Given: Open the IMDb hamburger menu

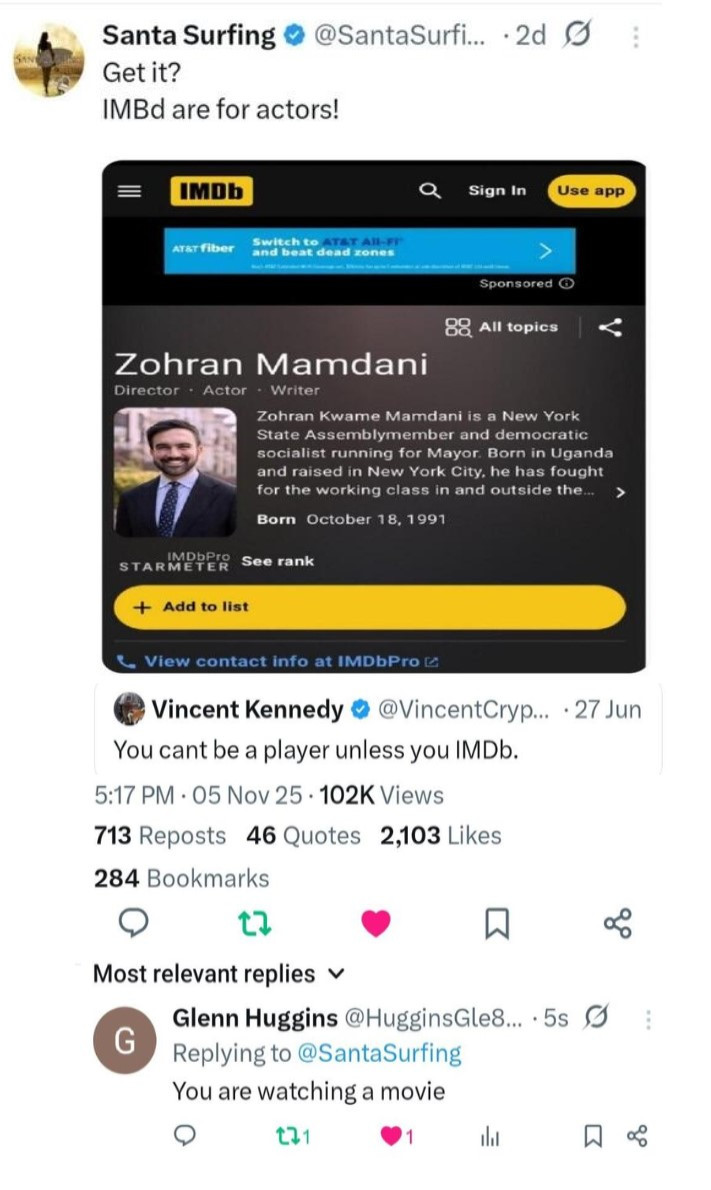Looking at the screenshot, I should pos(130,191).
